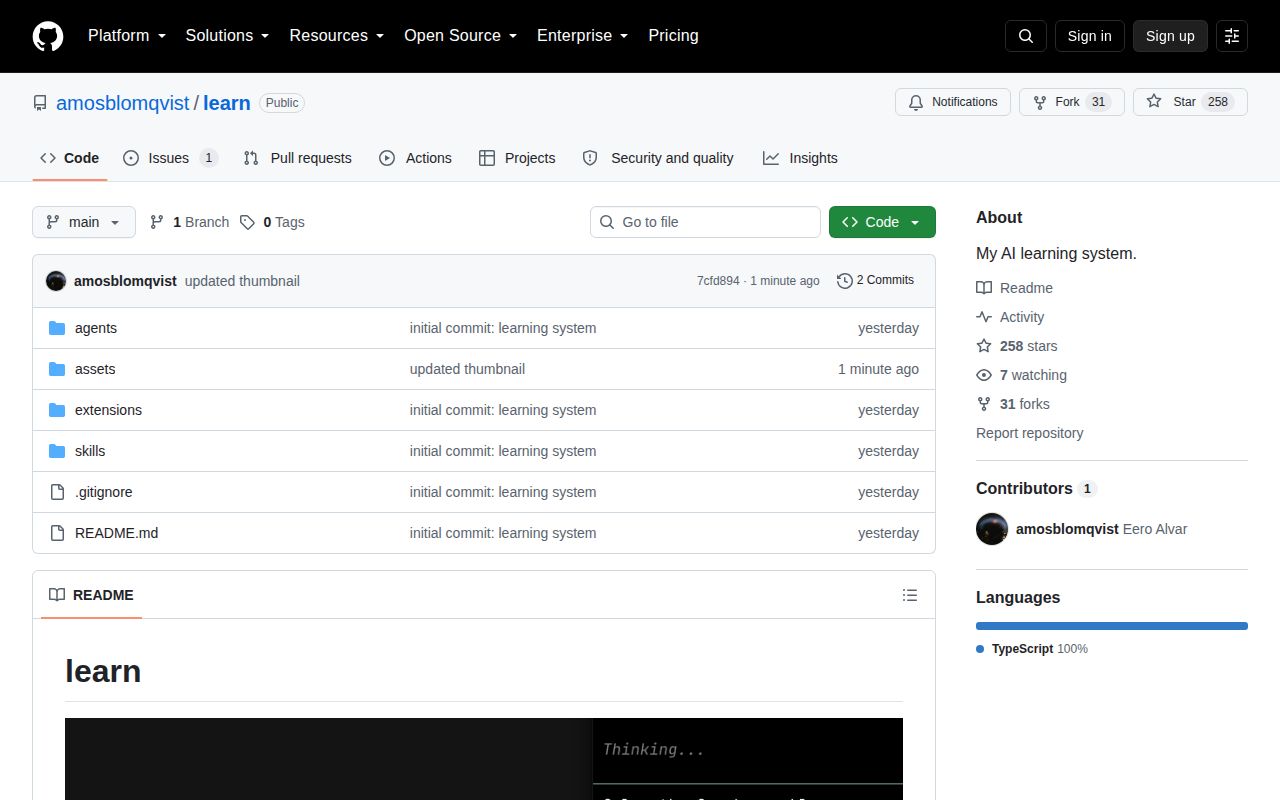View the 7 watching link
Viewport: 1280px width, 800px height.
1021,375
